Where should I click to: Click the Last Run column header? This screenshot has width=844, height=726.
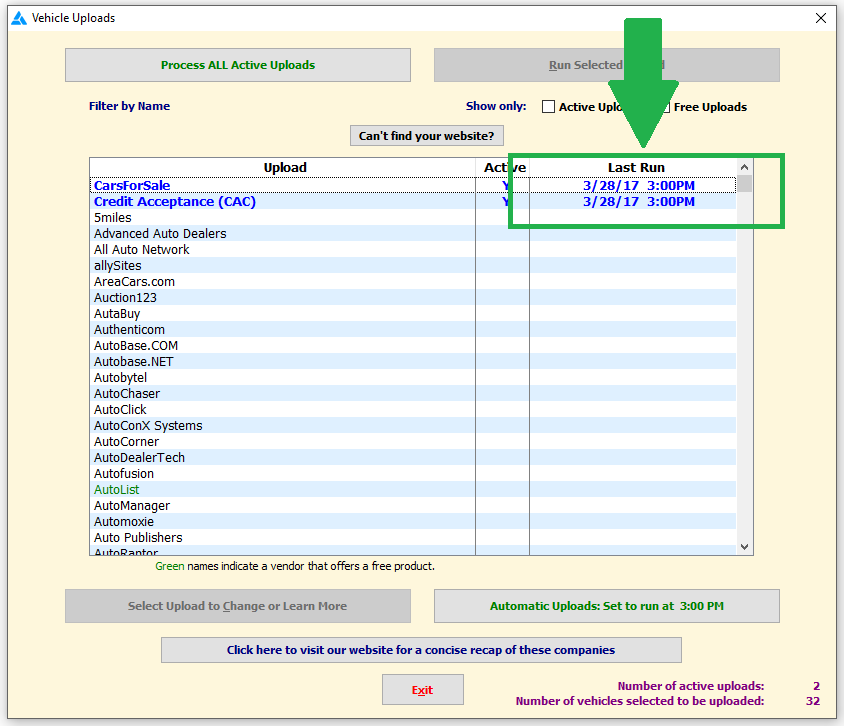[x=633, y=167]
